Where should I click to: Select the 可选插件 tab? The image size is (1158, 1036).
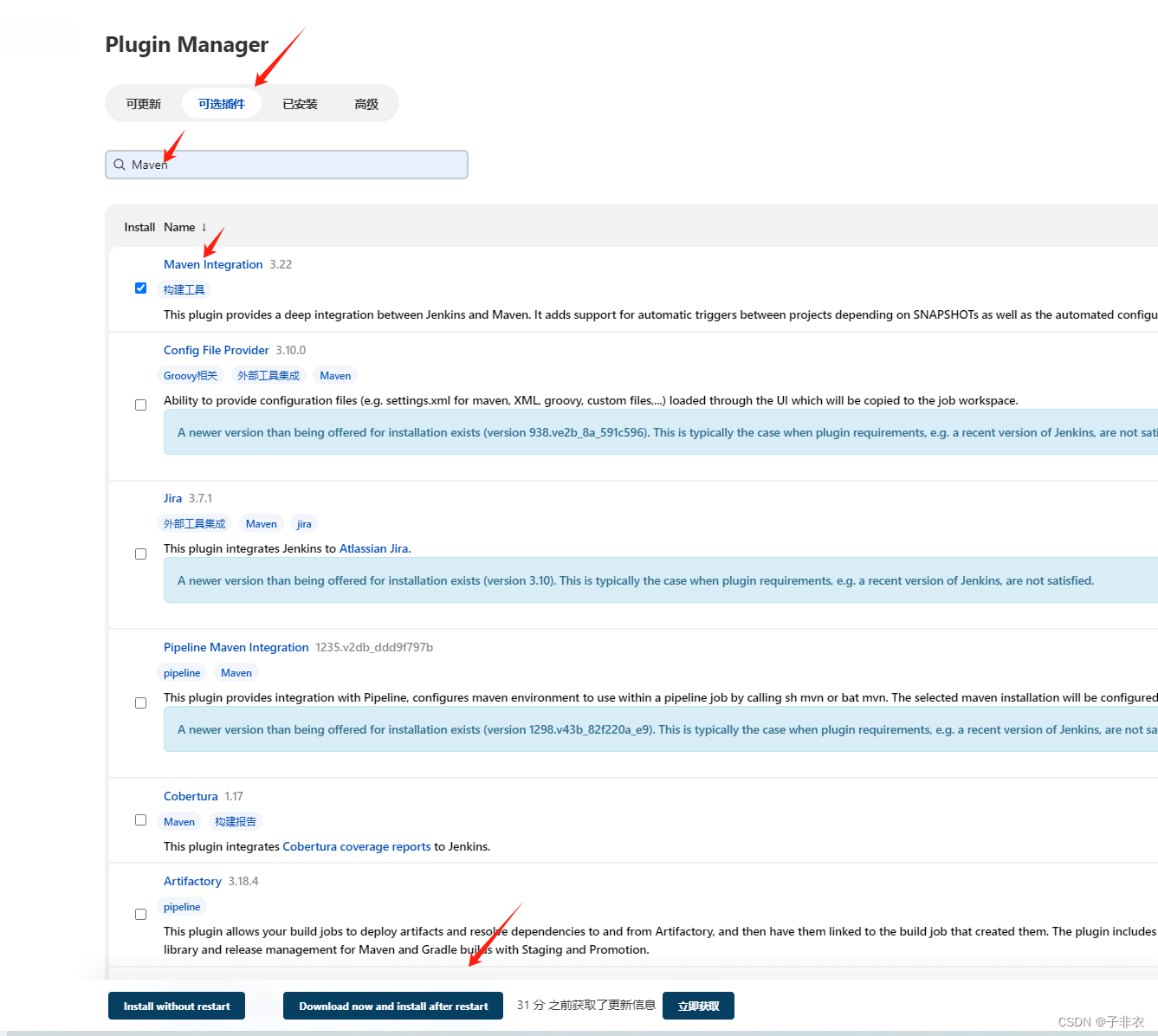tap(222, 104)
